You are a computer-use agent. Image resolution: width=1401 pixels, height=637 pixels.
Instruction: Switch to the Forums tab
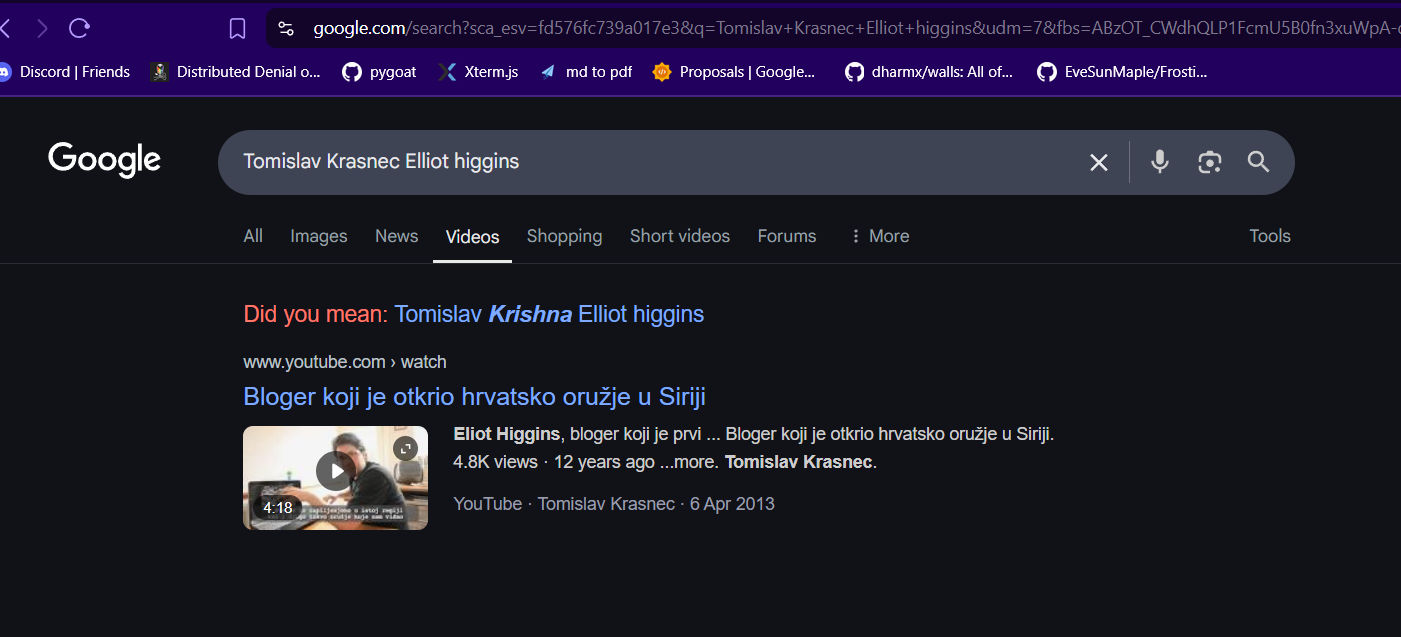tap(787, 236)
